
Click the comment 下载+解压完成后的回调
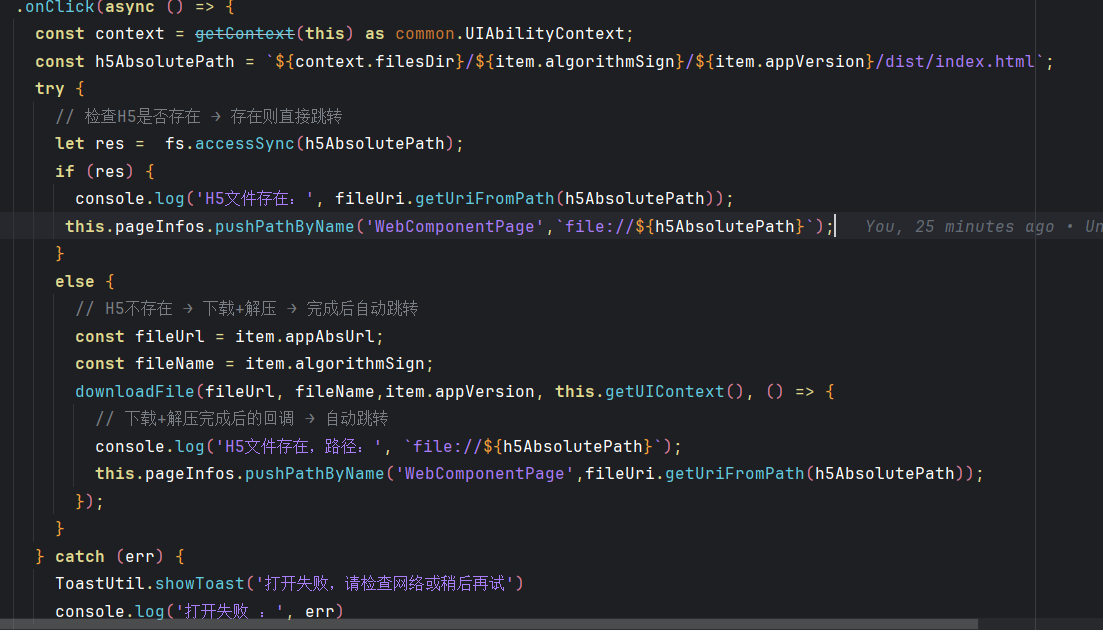click(209, 419)
